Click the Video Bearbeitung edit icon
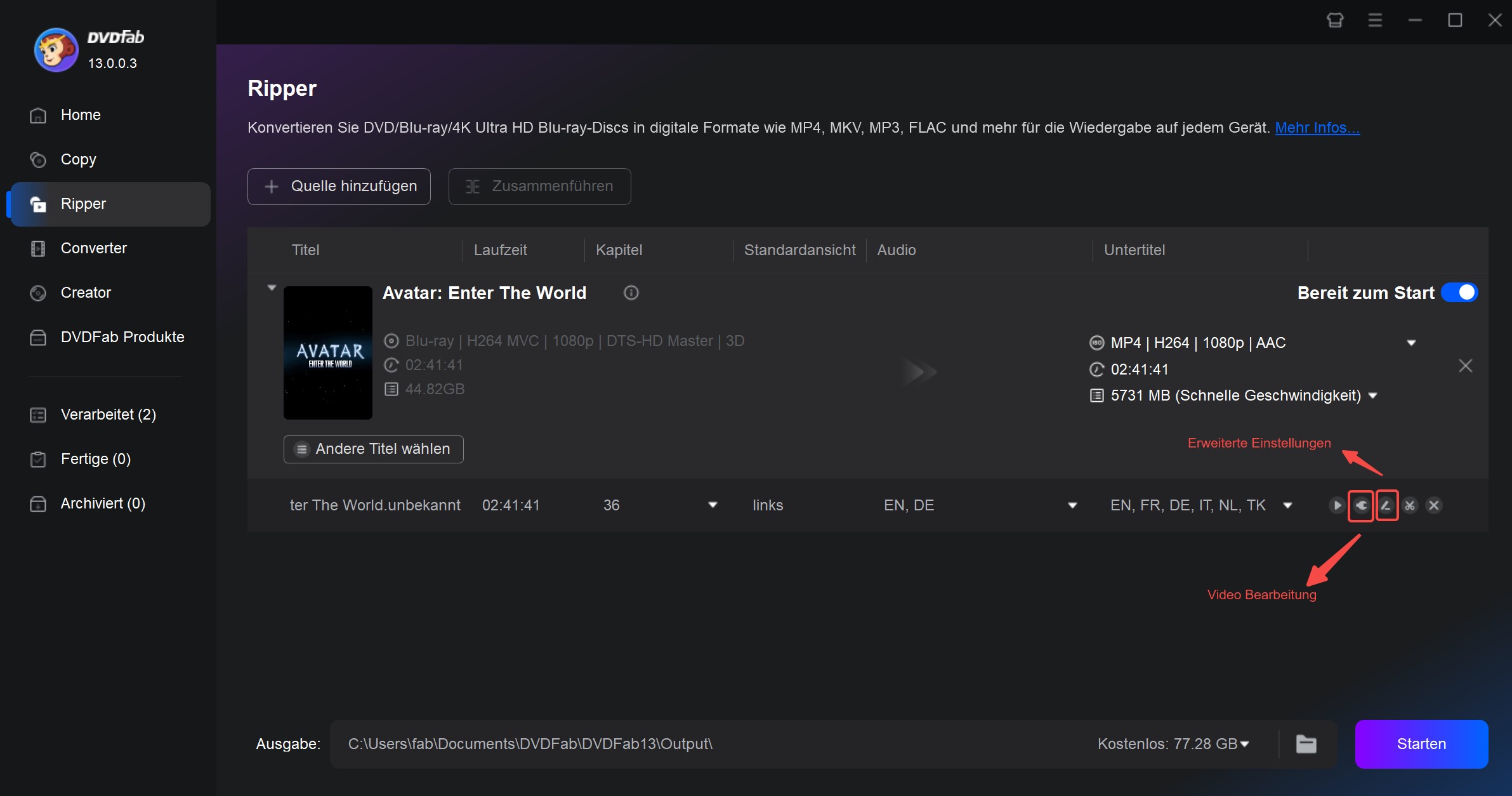 tap(1385, 505)
